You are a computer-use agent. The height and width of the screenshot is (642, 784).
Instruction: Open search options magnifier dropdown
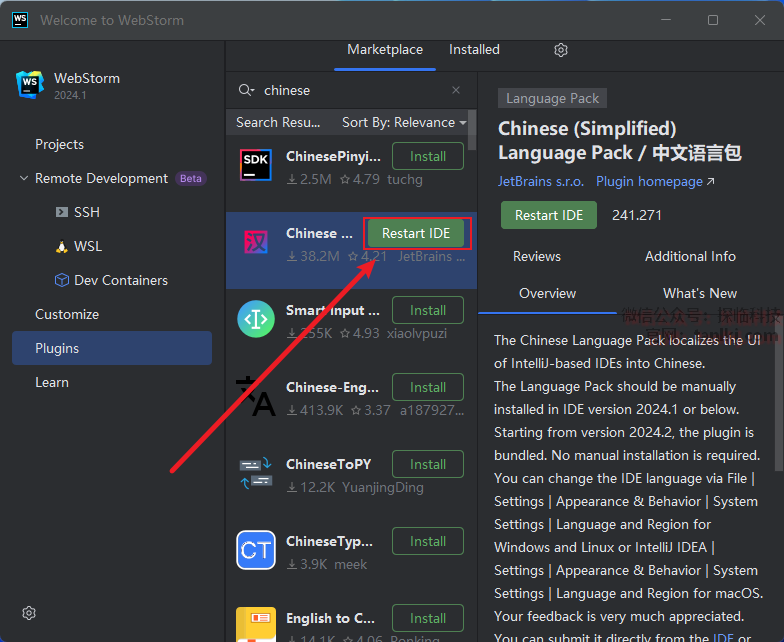(246, 90)
